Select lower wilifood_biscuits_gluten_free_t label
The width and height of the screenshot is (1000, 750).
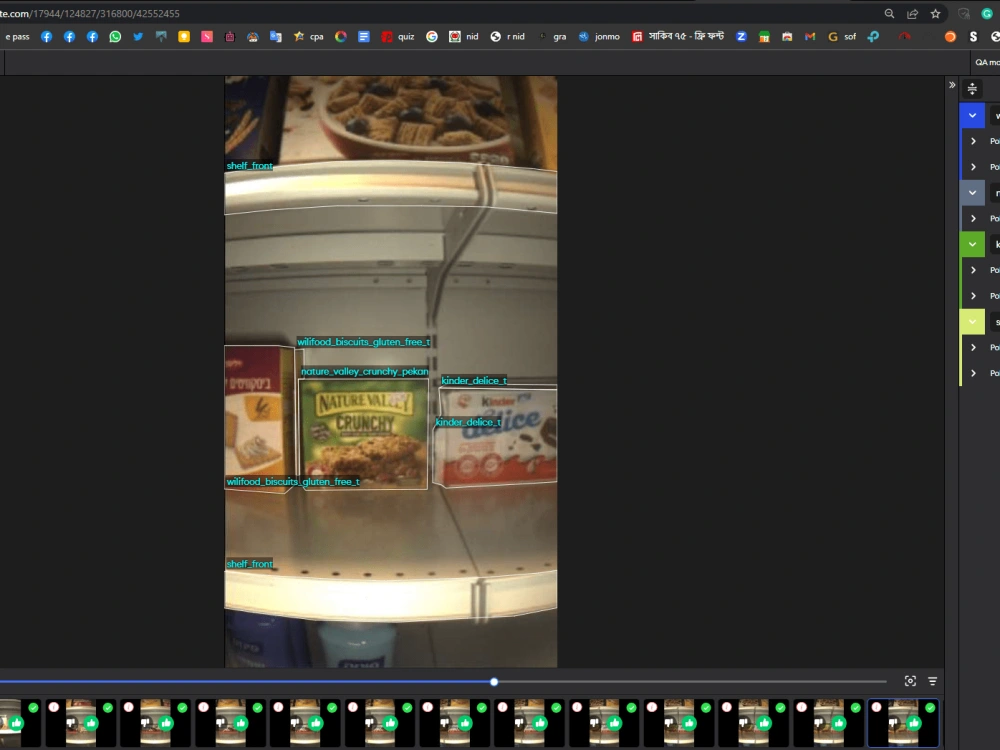[x=293, y=482]
